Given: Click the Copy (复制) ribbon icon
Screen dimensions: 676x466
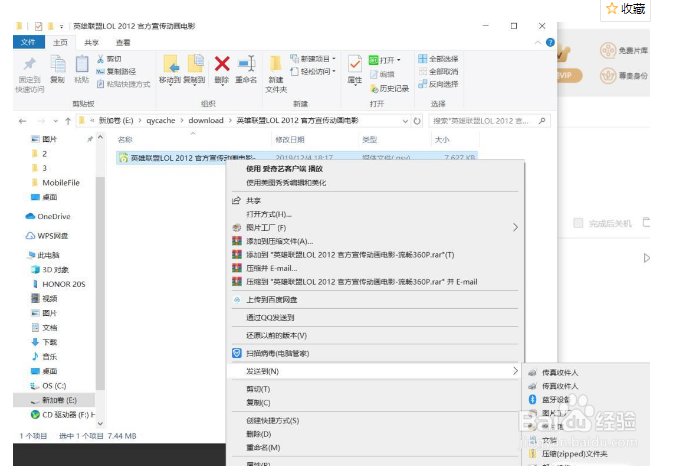Looking at the screenshot, I should pos(57,69).
